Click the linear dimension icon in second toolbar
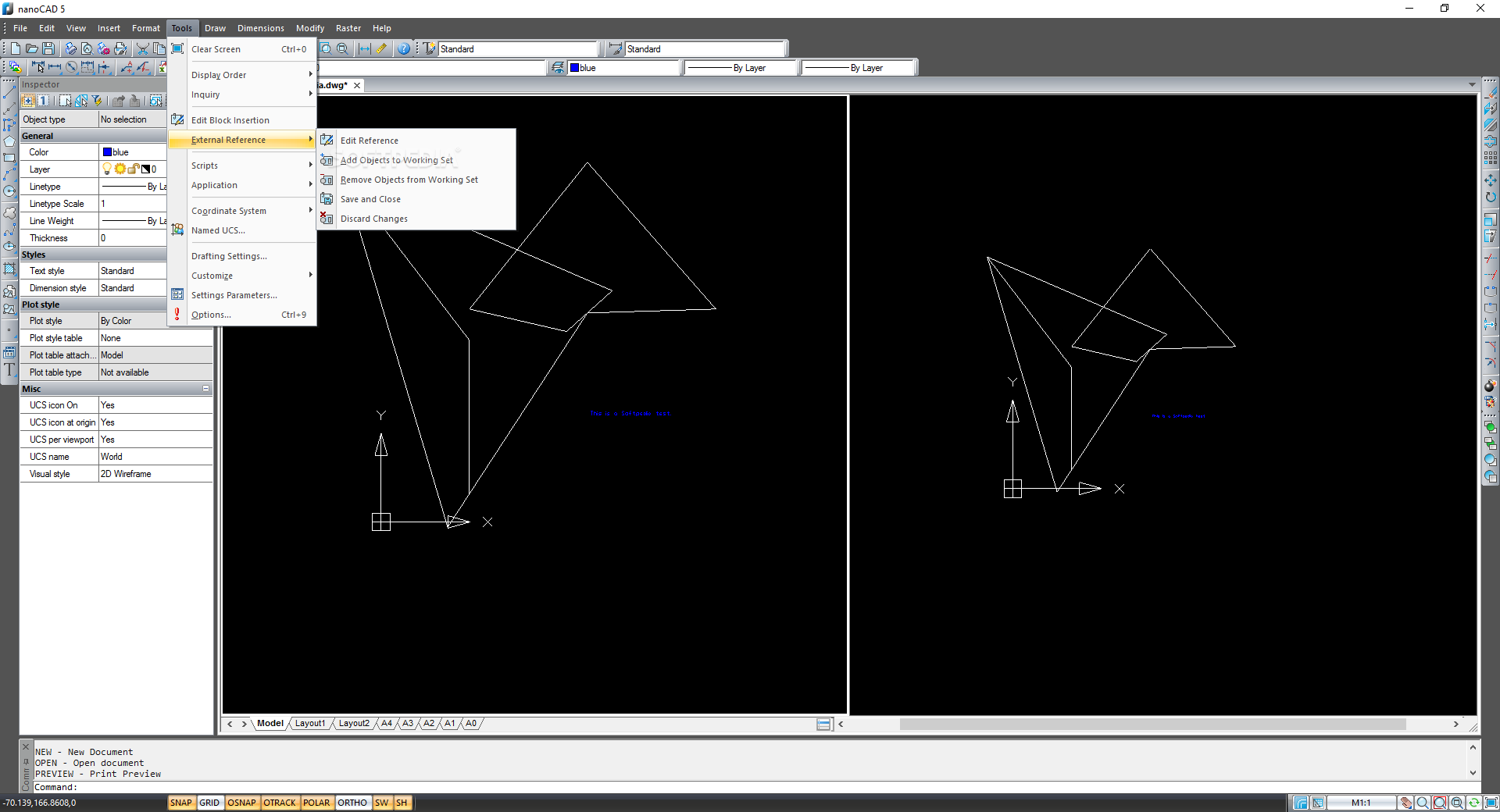 click(55, 68)
